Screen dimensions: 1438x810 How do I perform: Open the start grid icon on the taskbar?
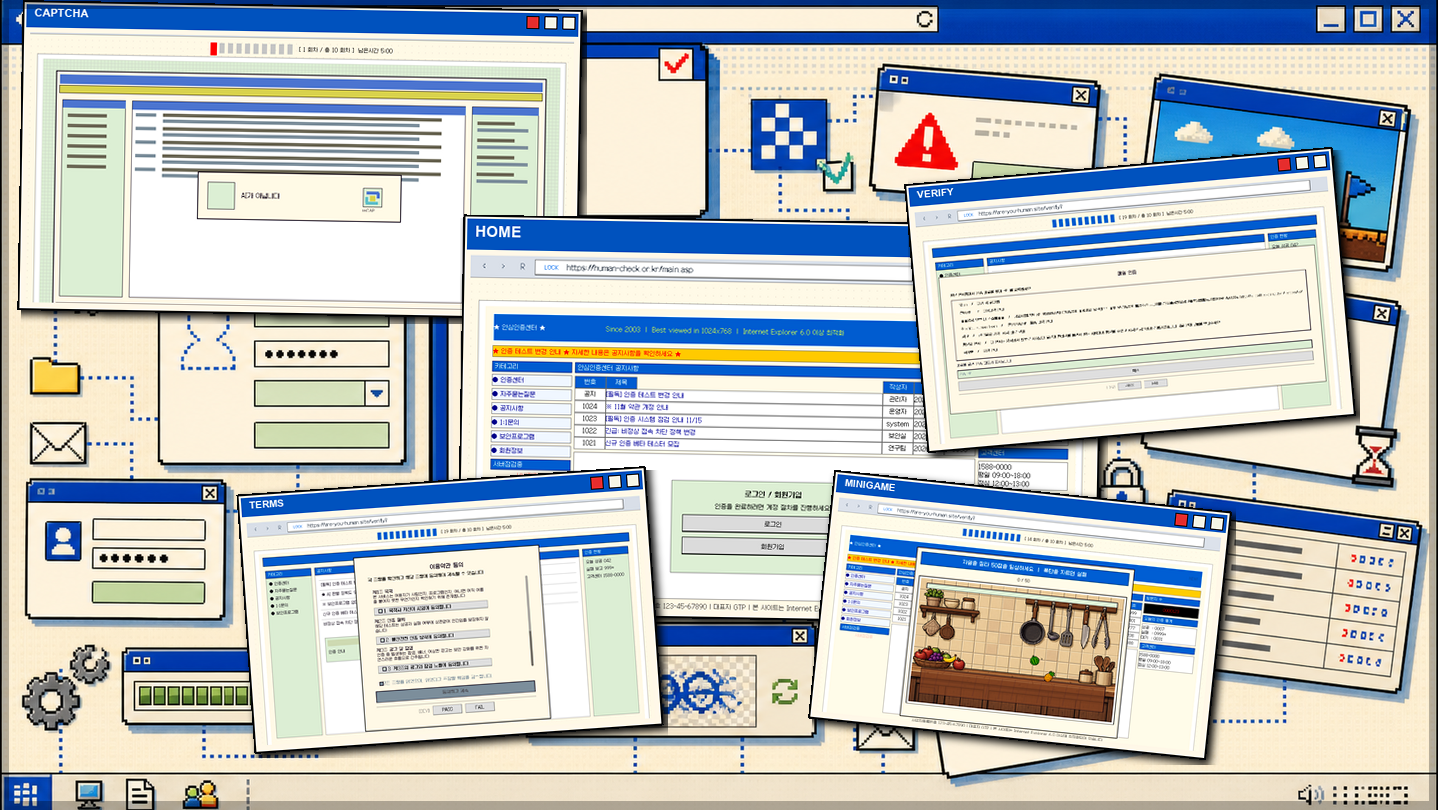pyautogui.click(x=25, y=794)
